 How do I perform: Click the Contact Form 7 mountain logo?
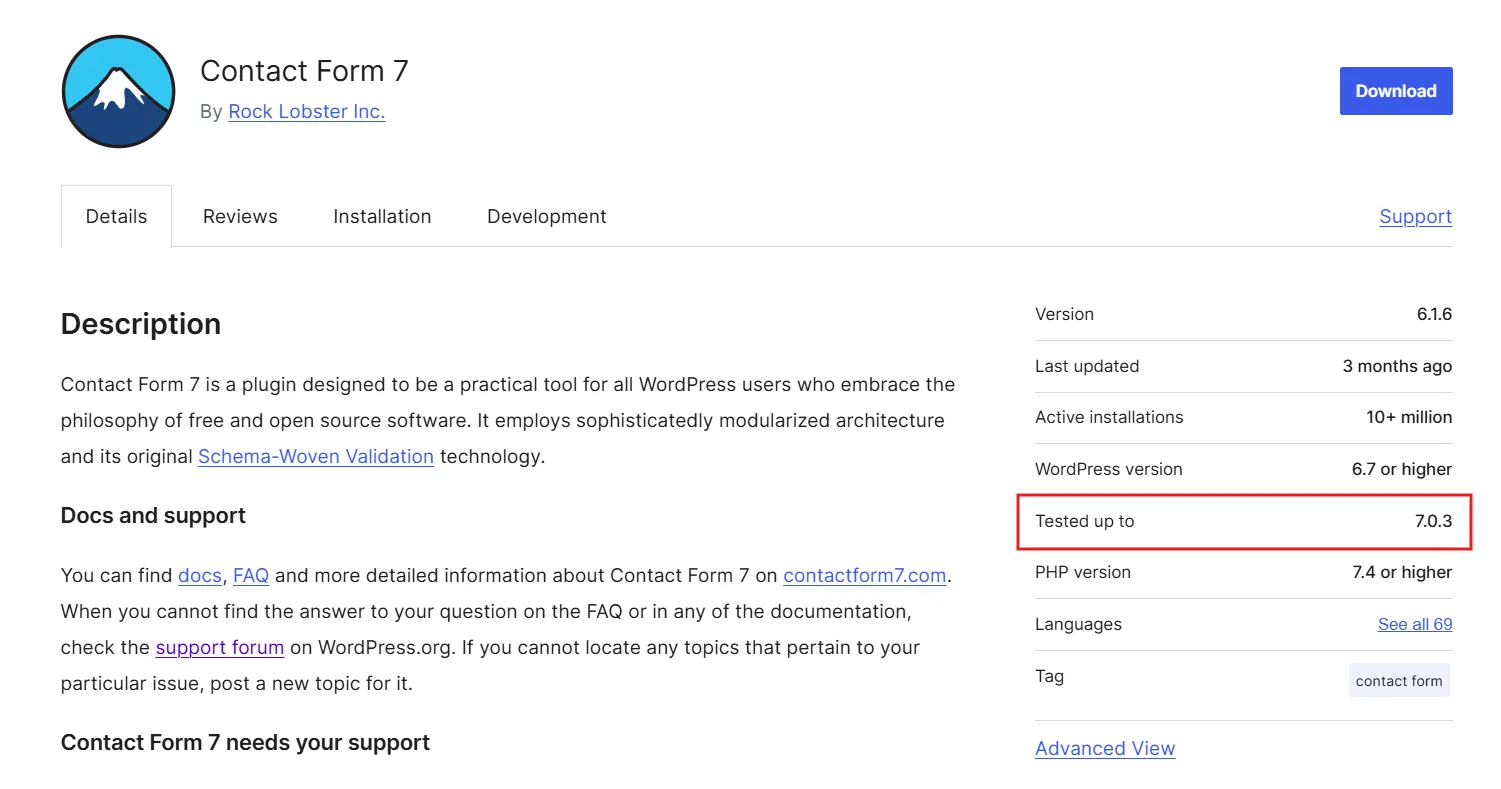point(118,91)
